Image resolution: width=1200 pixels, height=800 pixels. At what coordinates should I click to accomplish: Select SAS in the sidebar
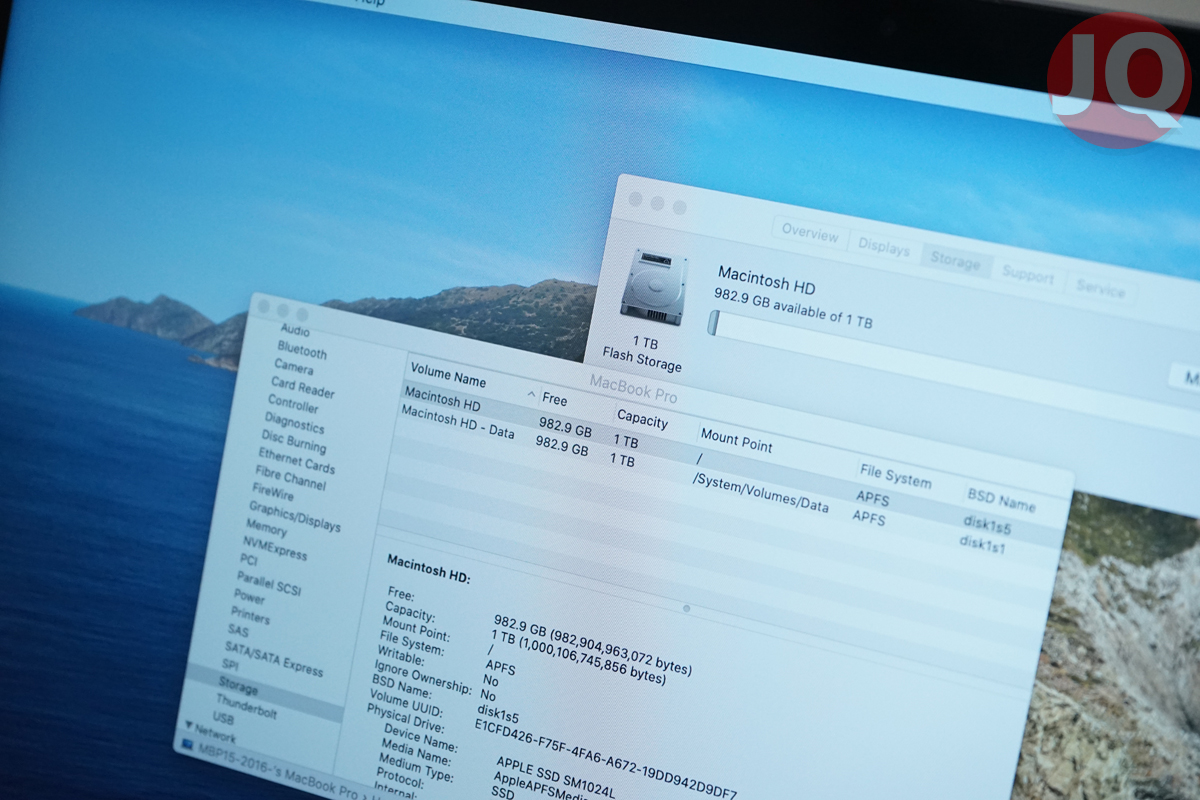click(238, 631)
